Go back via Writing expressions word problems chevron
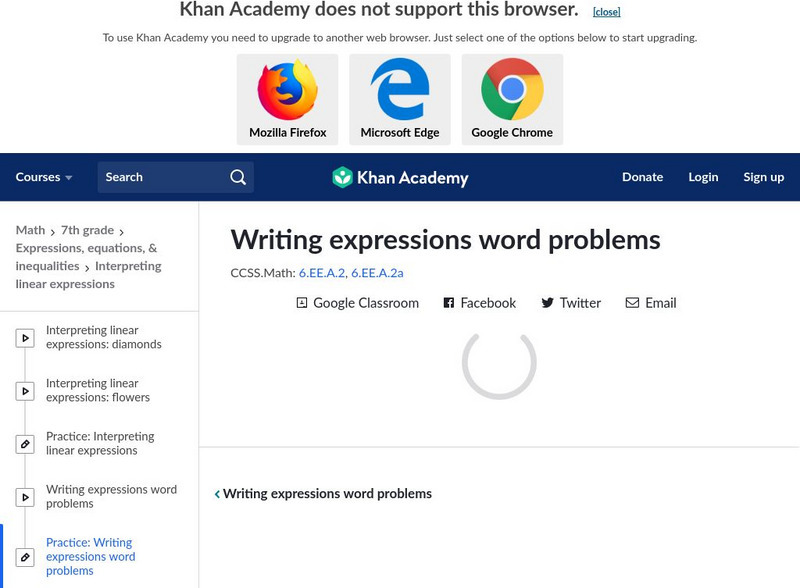800x588 pixels. click(217, 494)
